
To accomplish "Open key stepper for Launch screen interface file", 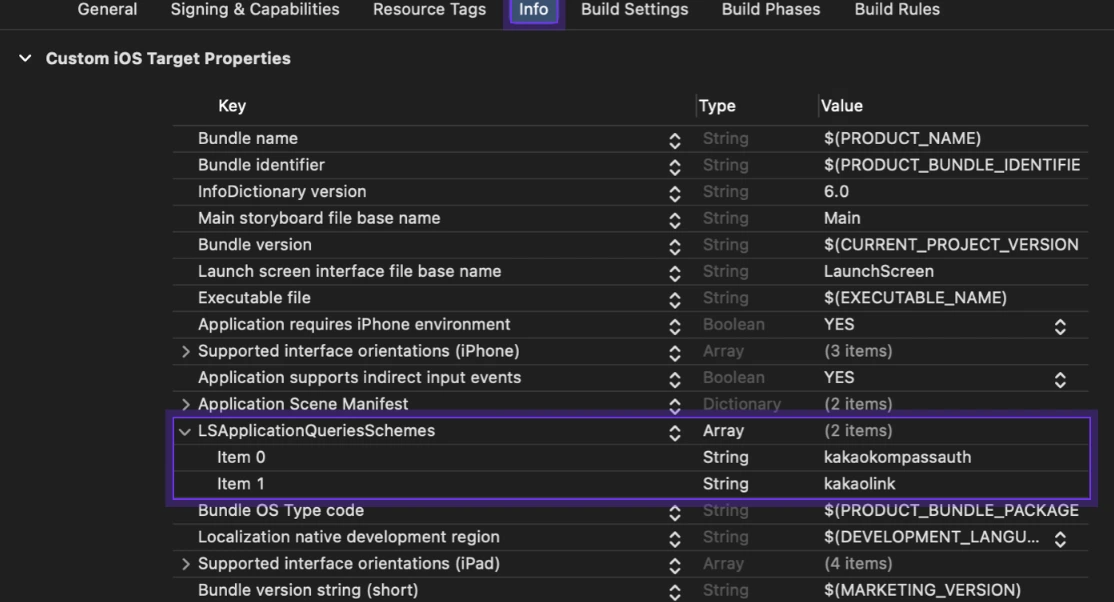I will tap(675, 274).
